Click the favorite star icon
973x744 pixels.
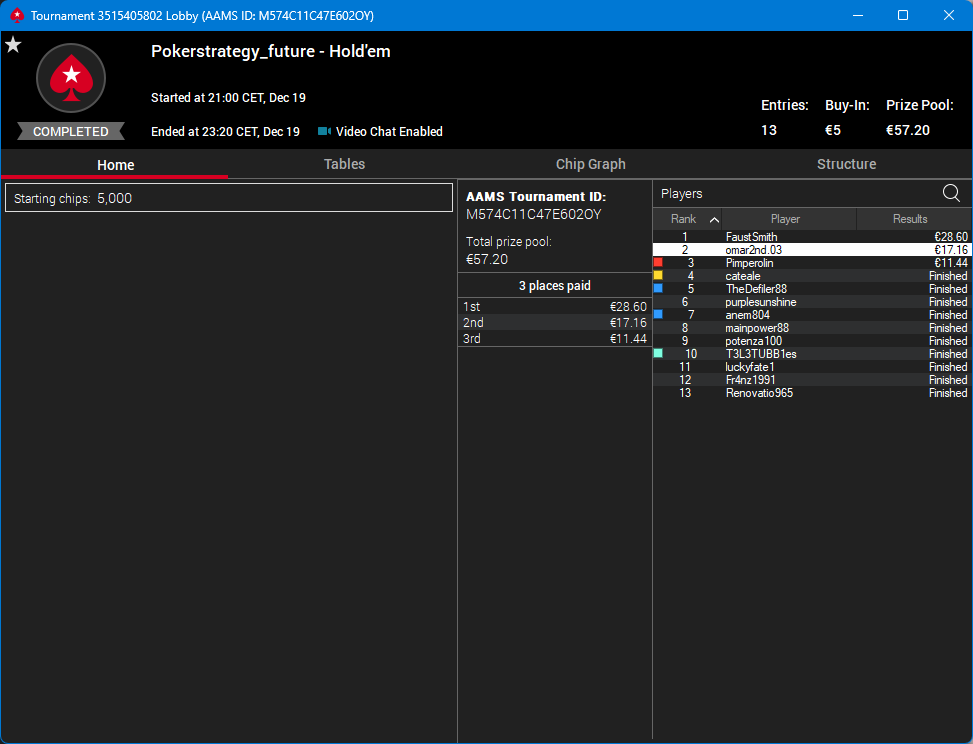(x=13, y=45)
